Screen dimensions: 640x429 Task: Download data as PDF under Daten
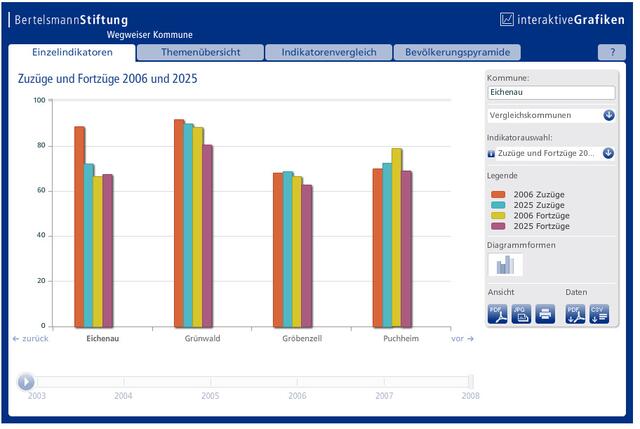[x=576, y=314]
